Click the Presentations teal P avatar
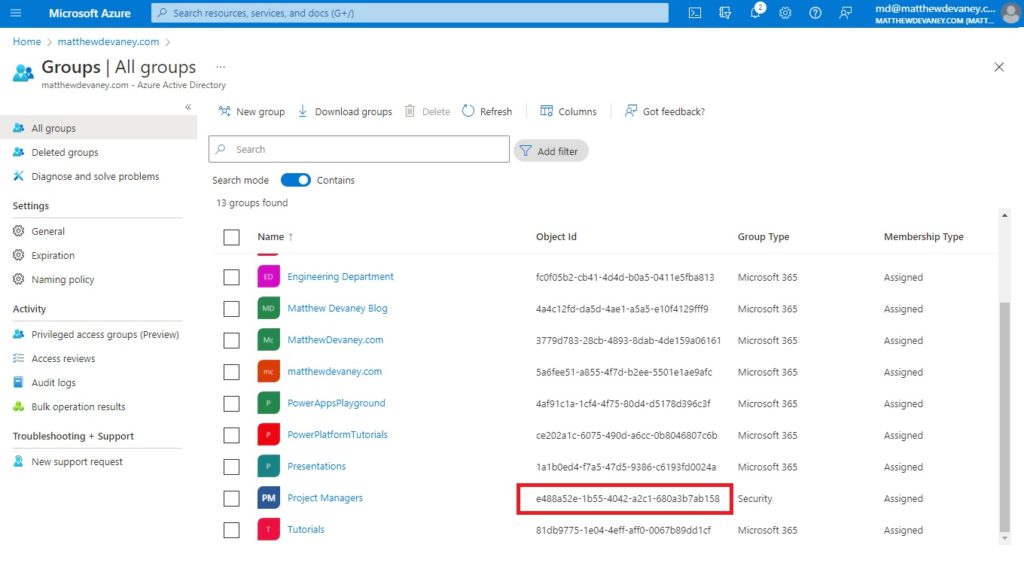Screen dimensions: 1024x569 pos(268,466)
